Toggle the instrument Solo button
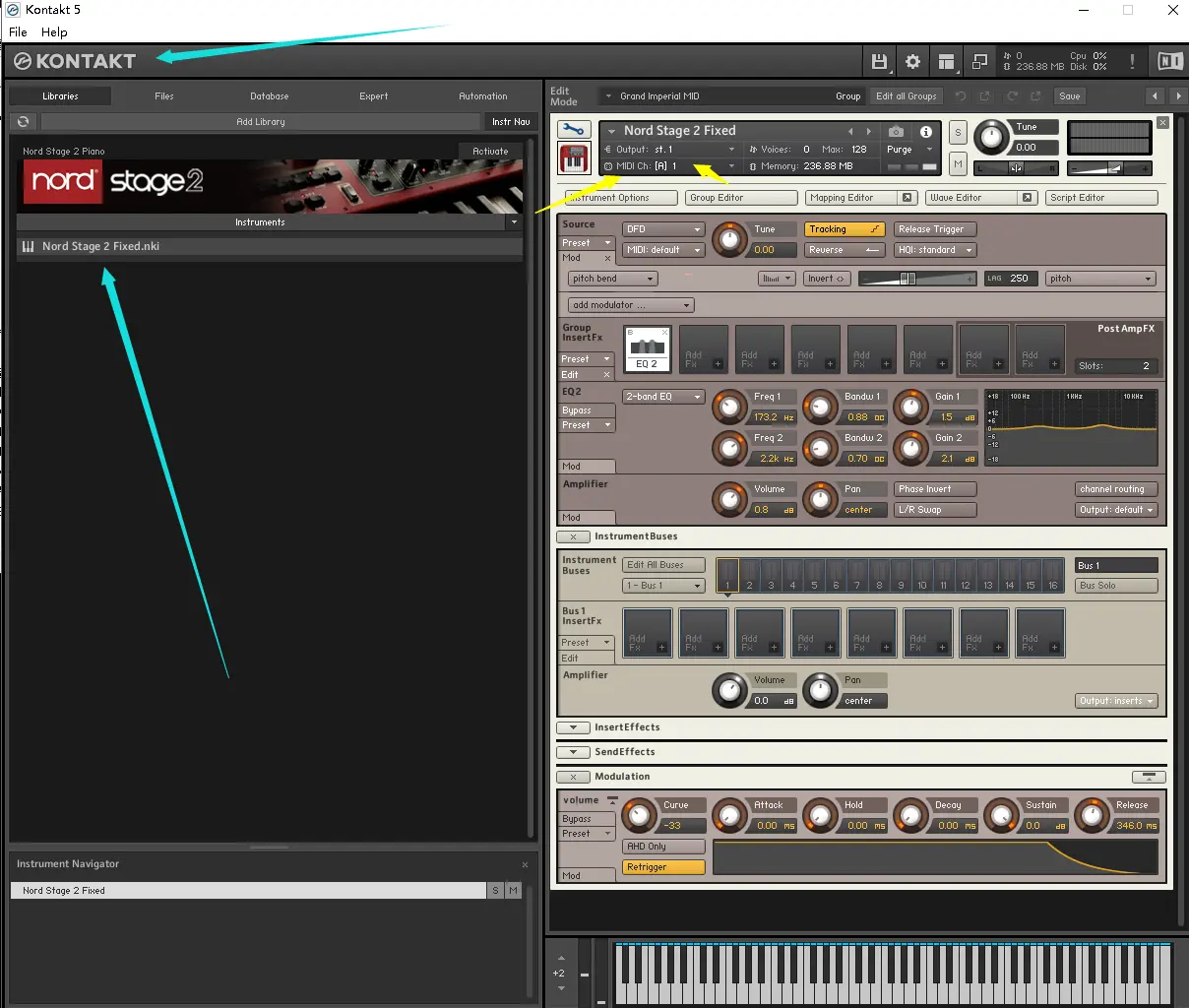This screenshot has width=1189, height=1008. tap(958, 133)
